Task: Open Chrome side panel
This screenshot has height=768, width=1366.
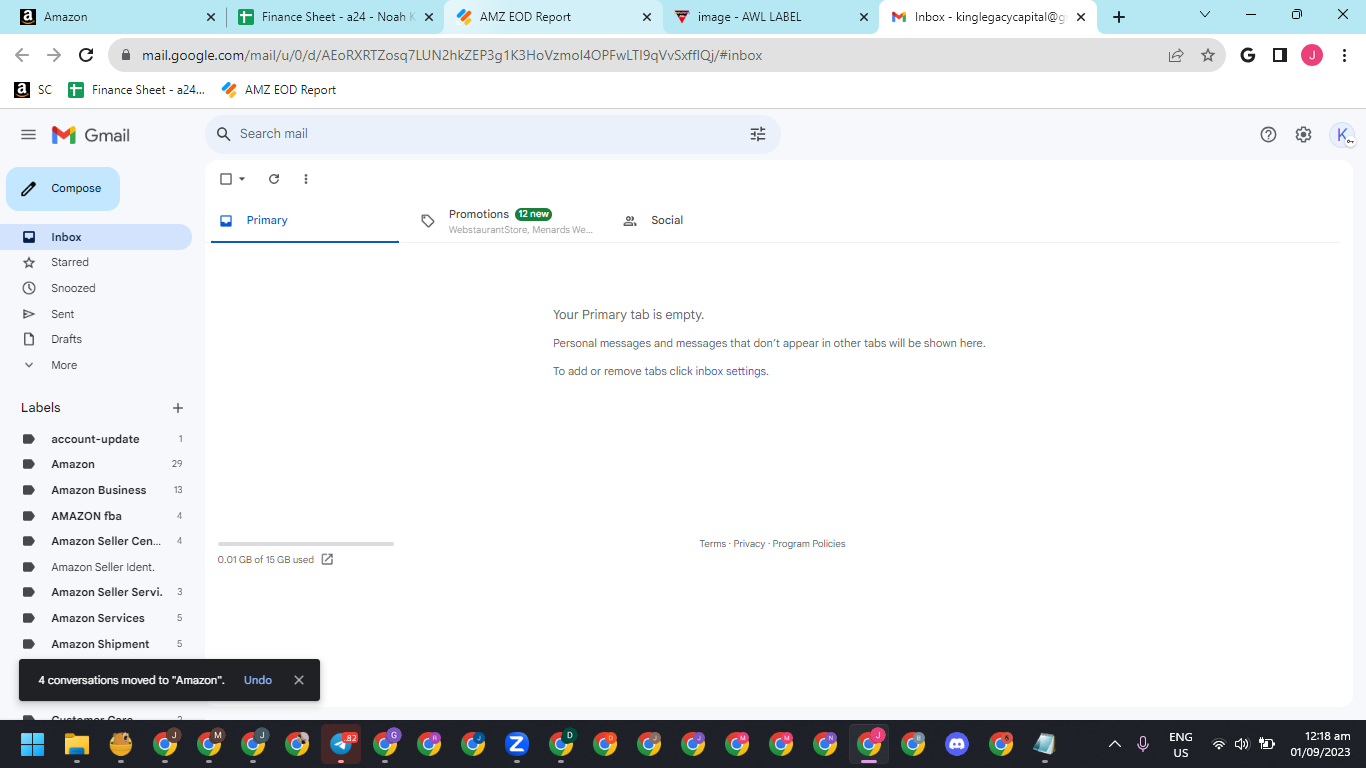Action: (1279, 55)
